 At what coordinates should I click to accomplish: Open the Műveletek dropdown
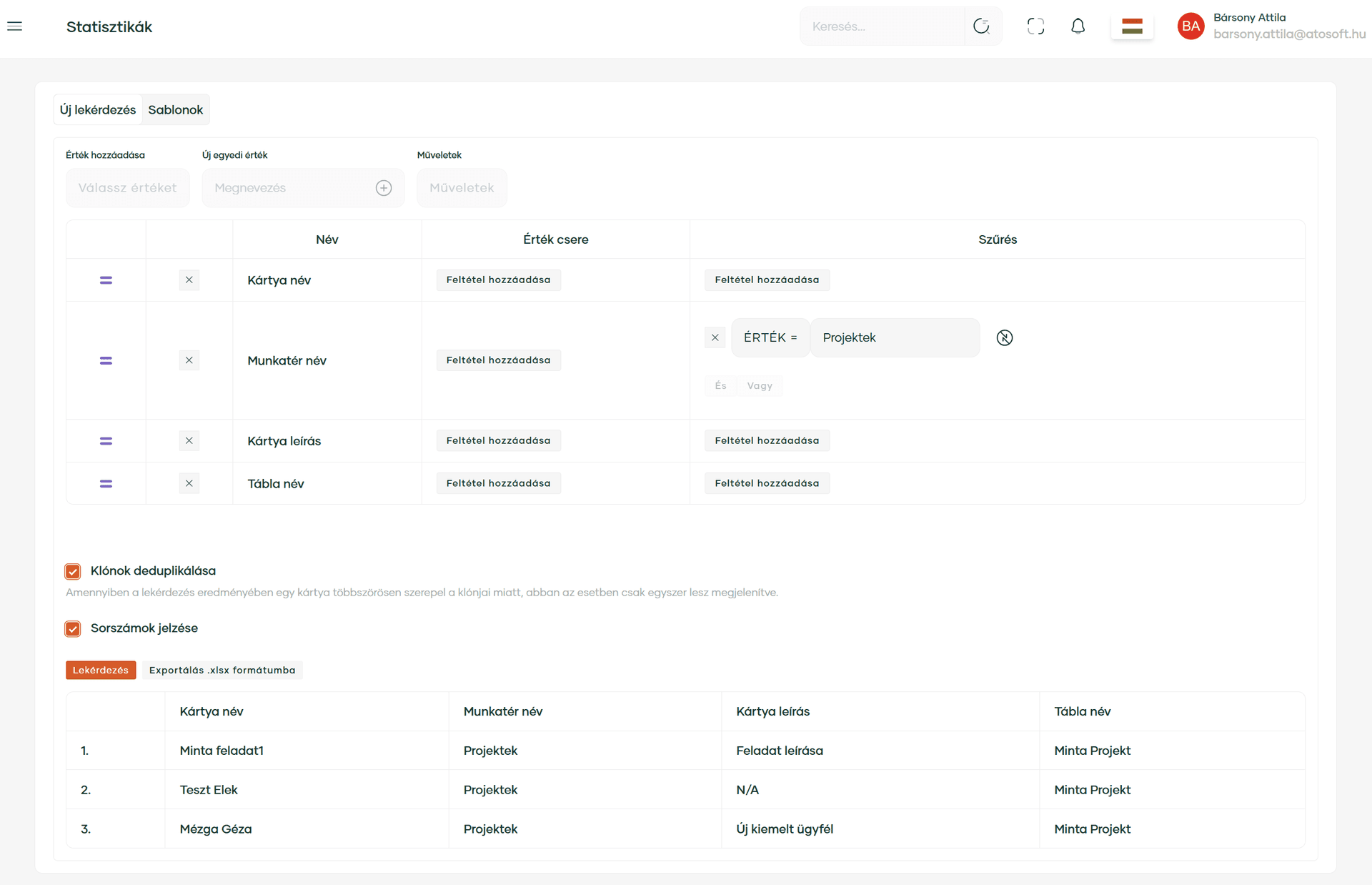coord(462,188)
